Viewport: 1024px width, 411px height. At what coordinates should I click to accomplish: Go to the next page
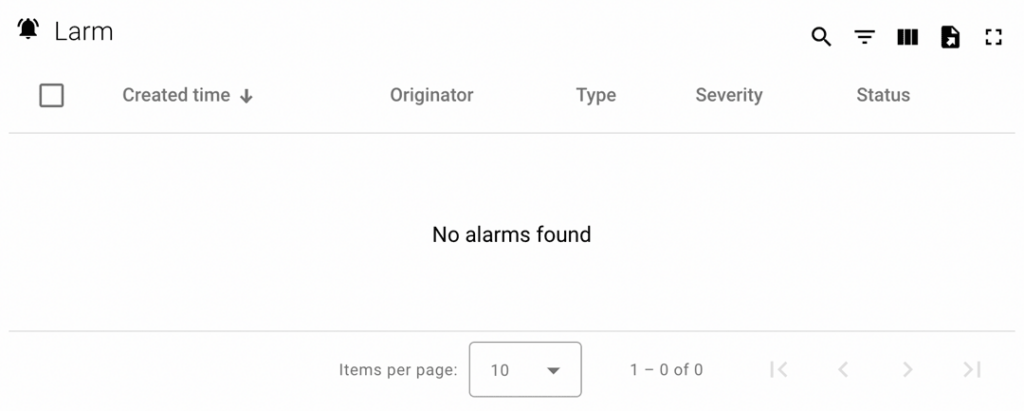point(907,370)
